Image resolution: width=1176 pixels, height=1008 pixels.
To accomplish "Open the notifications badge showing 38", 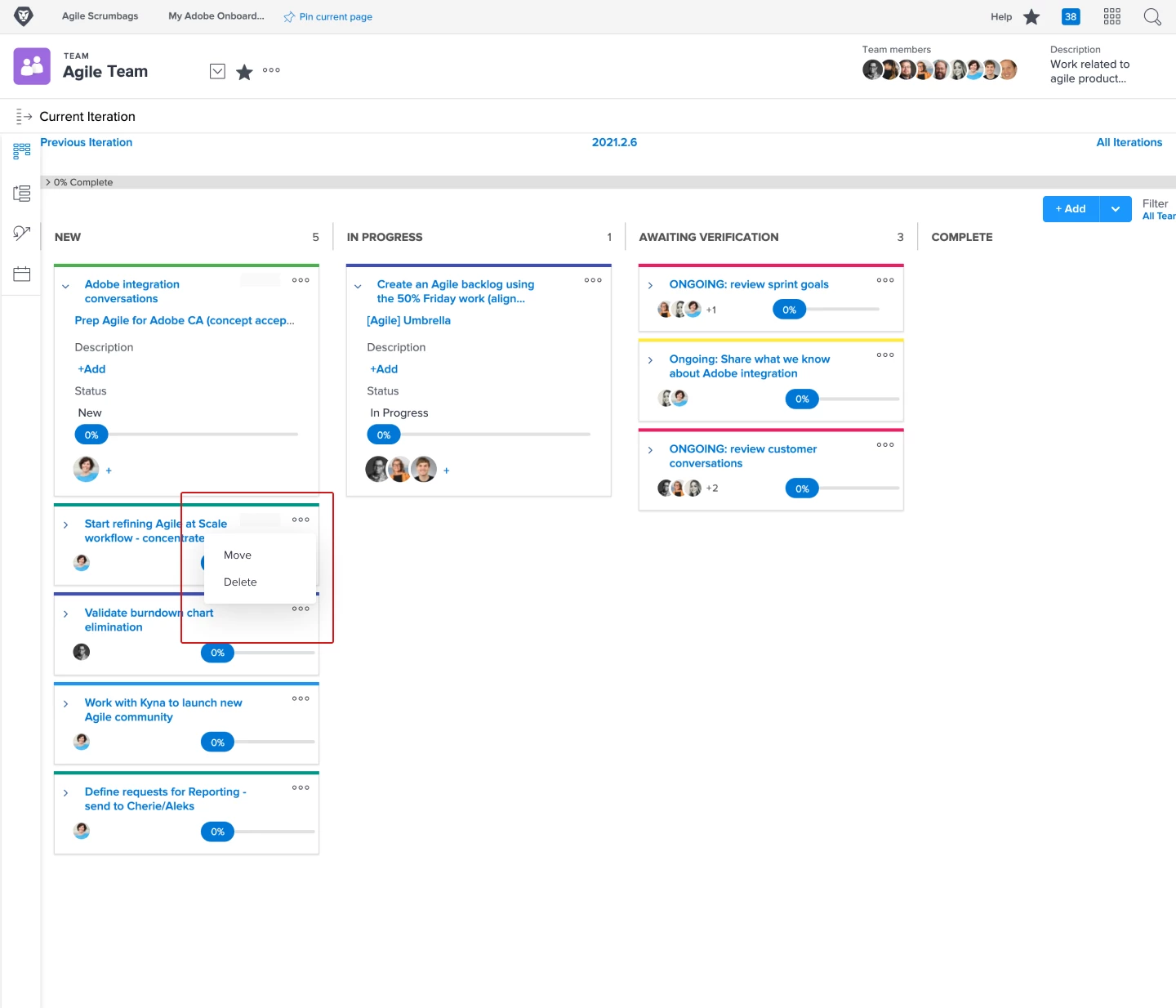I will [x=1071, y=16].
